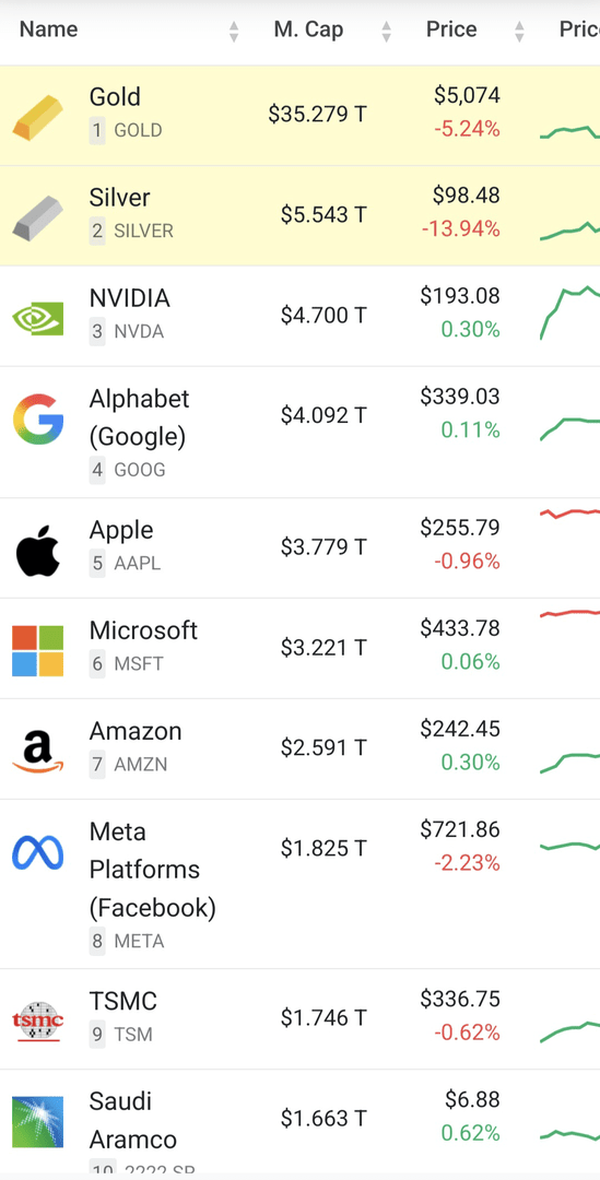Image resolution: width=600 pixels, height=1180 pixels.
Task: Open the Meta Platforms (Facebook) link
Action: pyautogui.click(x=152, y=869)
